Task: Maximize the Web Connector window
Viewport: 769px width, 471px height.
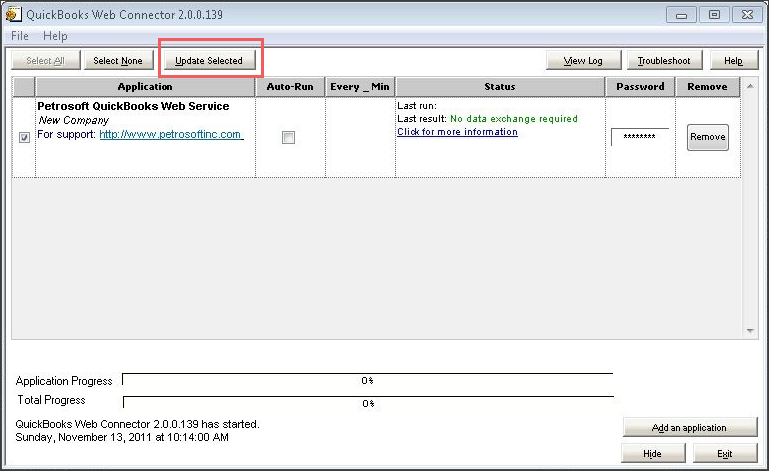Action: pyautogui.click(x=714, y=15)
